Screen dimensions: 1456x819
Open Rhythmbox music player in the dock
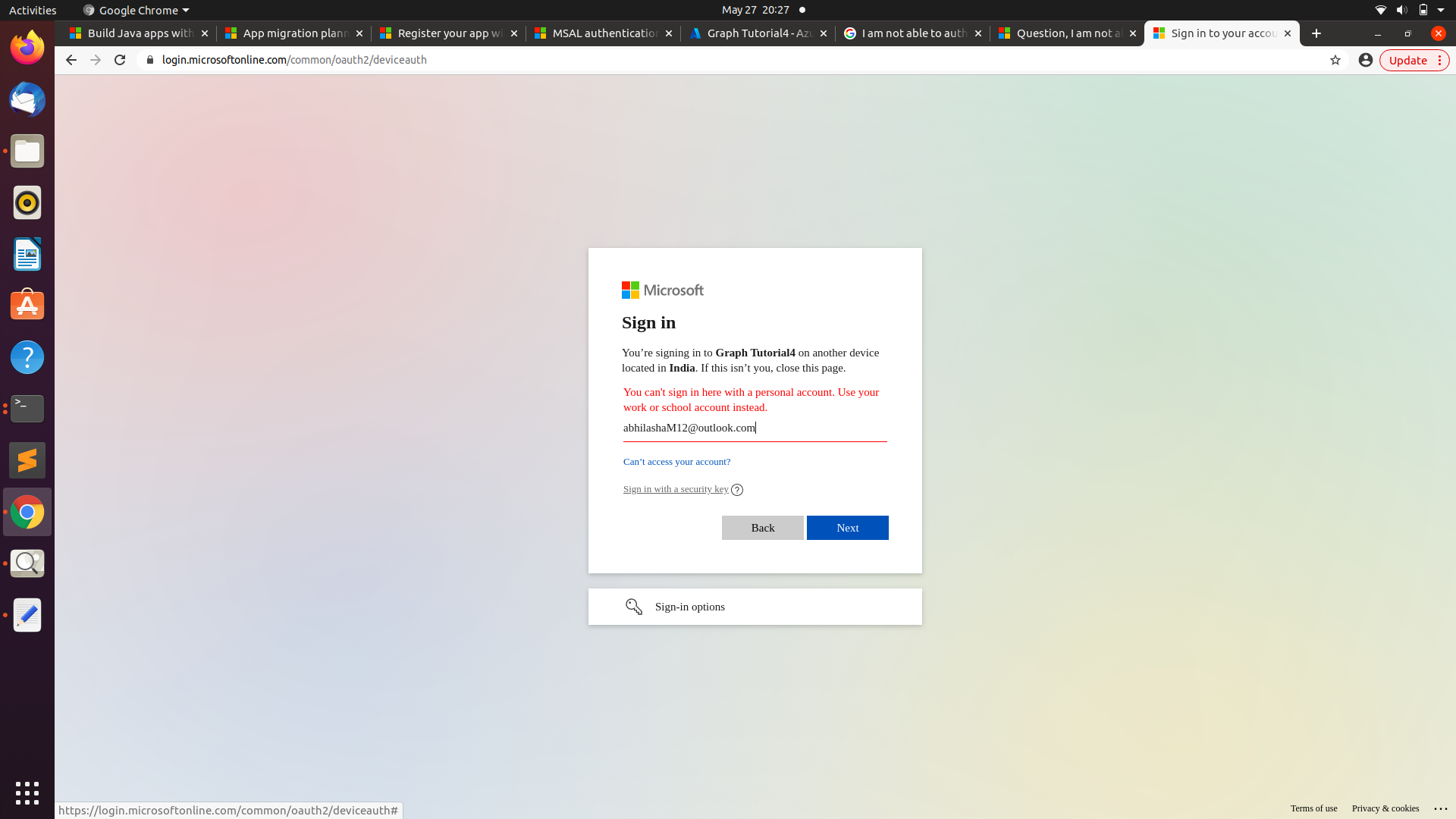(27, 202)
